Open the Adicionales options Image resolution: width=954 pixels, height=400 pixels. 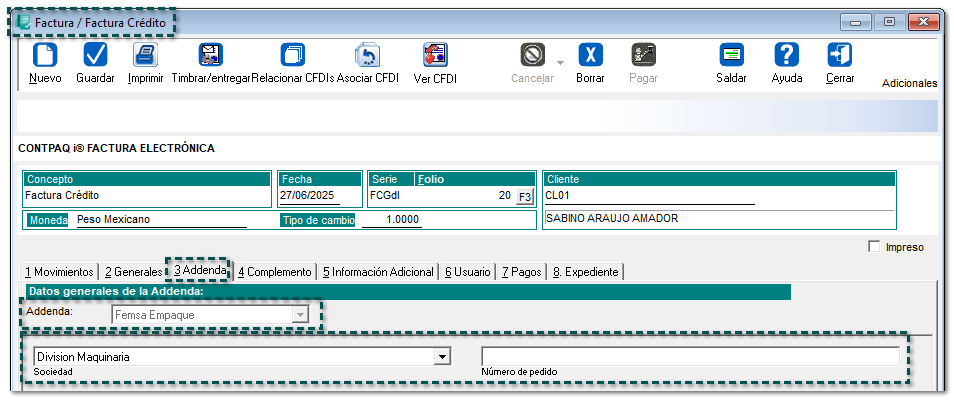coord(909,83)
